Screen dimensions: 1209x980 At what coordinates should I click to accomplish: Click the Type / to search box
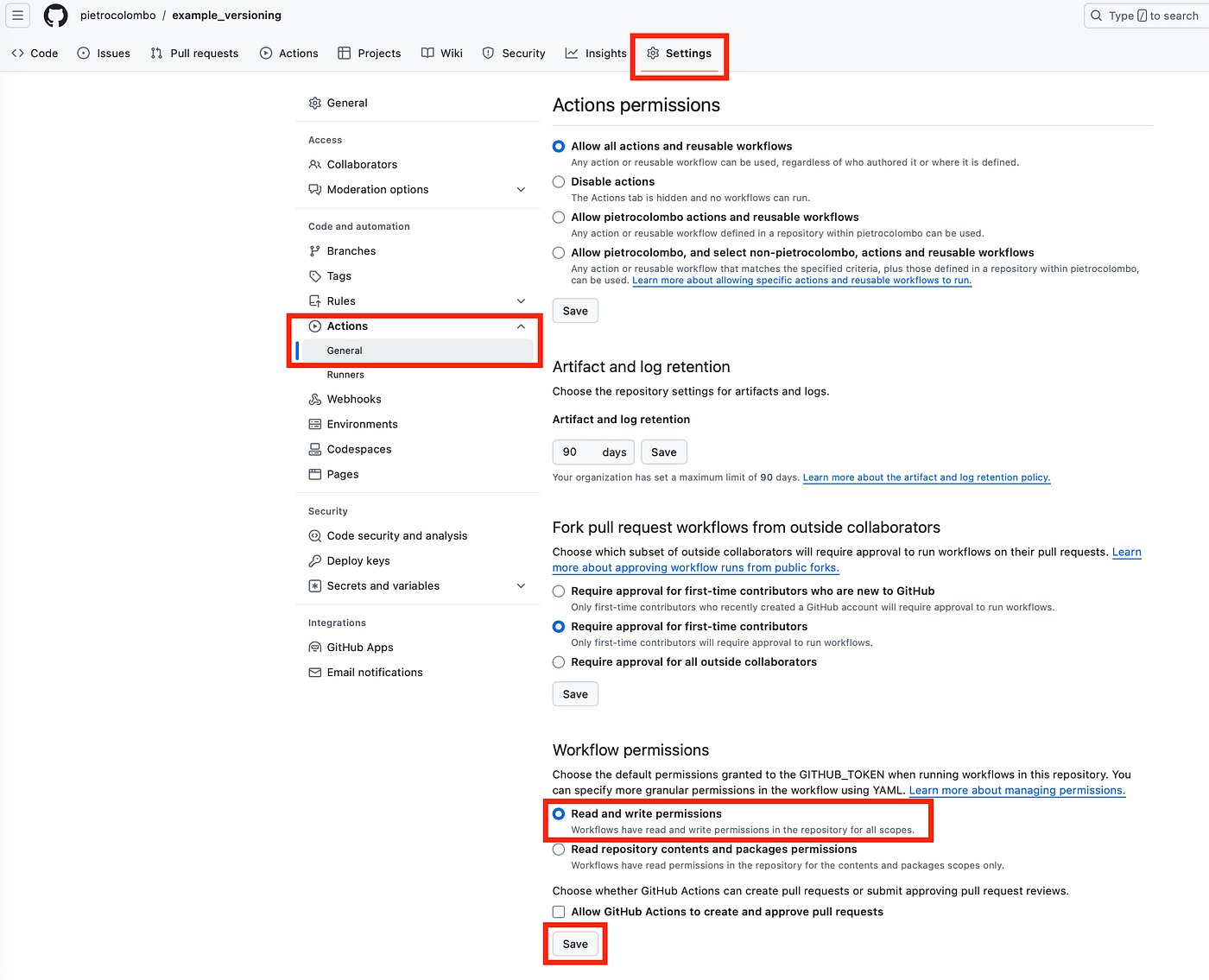[x=1147, y=16]
